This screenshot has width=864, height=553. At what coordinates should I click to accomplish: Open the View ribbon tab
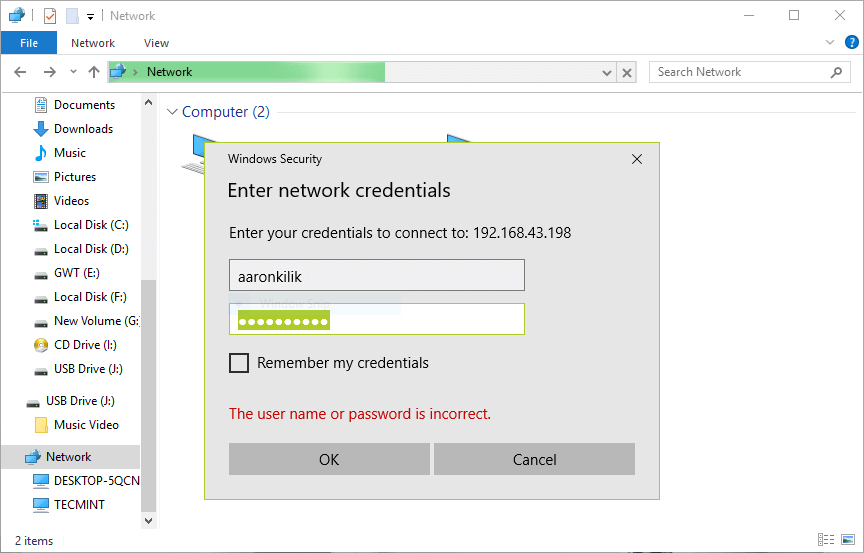click(x=156, y=43)
